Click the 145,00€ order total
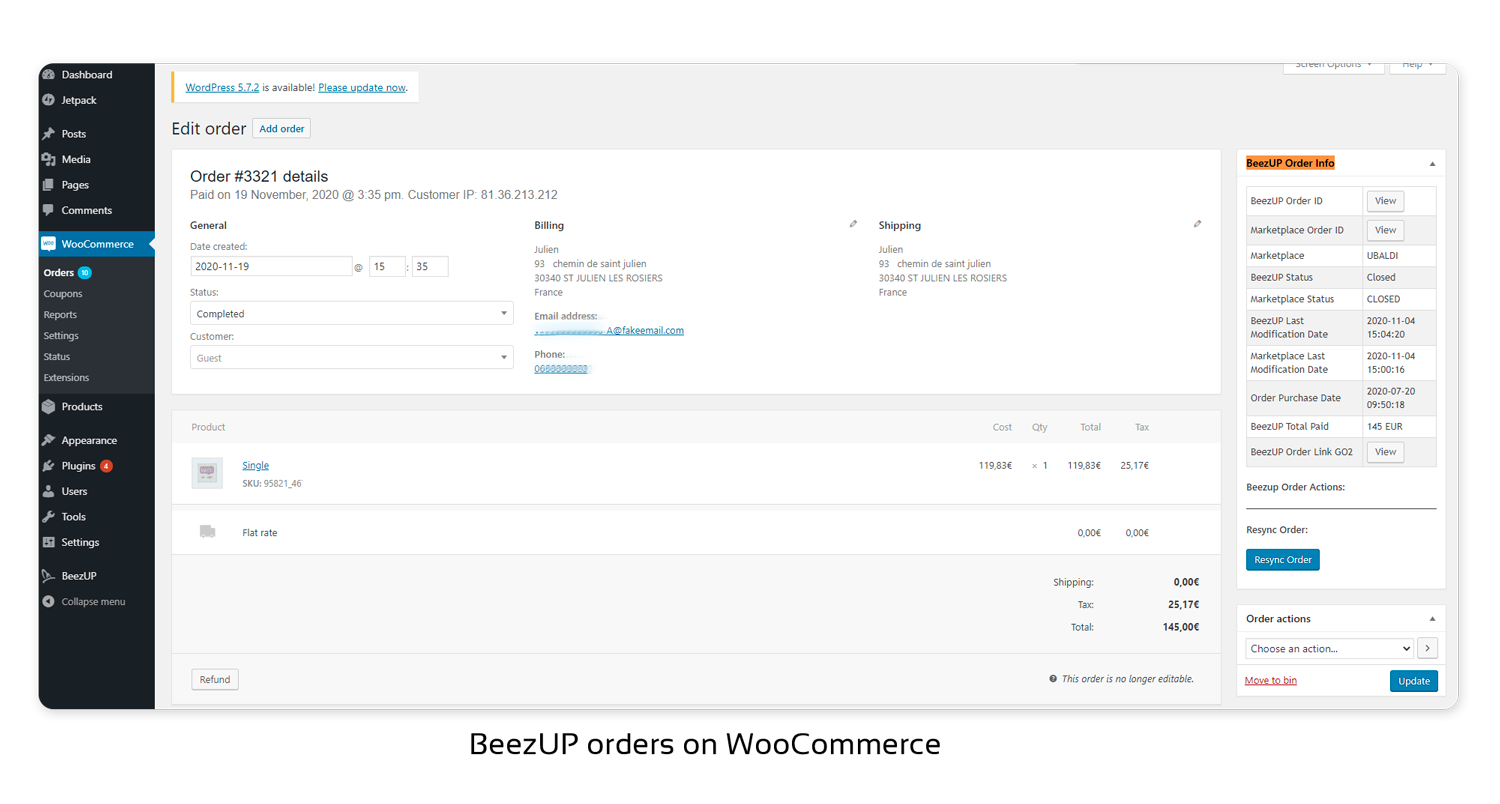Image resolution: width=1500 pixels, height=804 pixels. point(1179,627)
